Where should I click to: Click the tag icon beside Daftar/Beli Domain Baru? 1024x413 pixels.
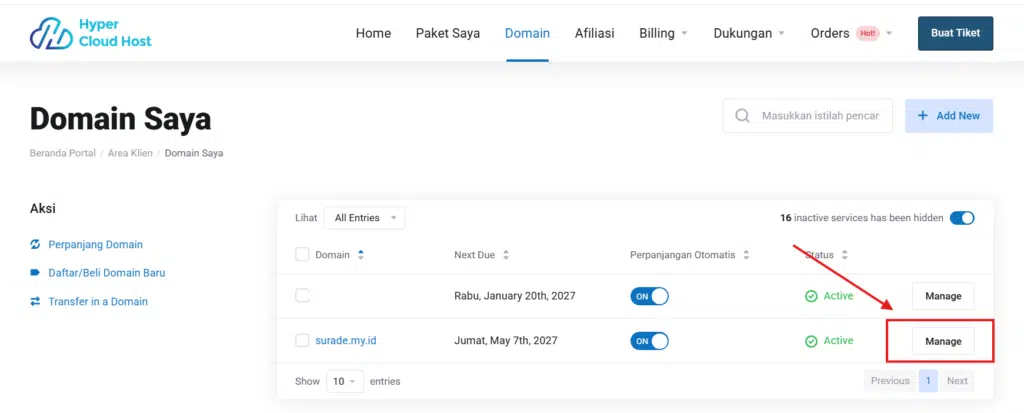tap(35, 273)
